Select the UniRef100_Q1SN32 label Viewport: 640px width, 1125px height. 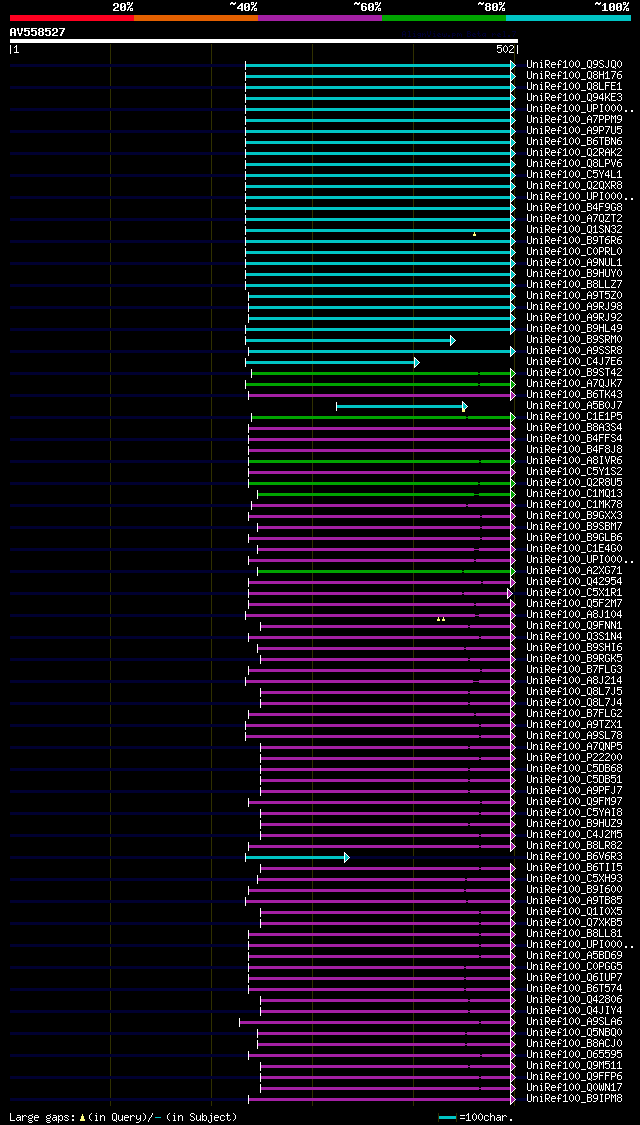[x=574, y=230]
